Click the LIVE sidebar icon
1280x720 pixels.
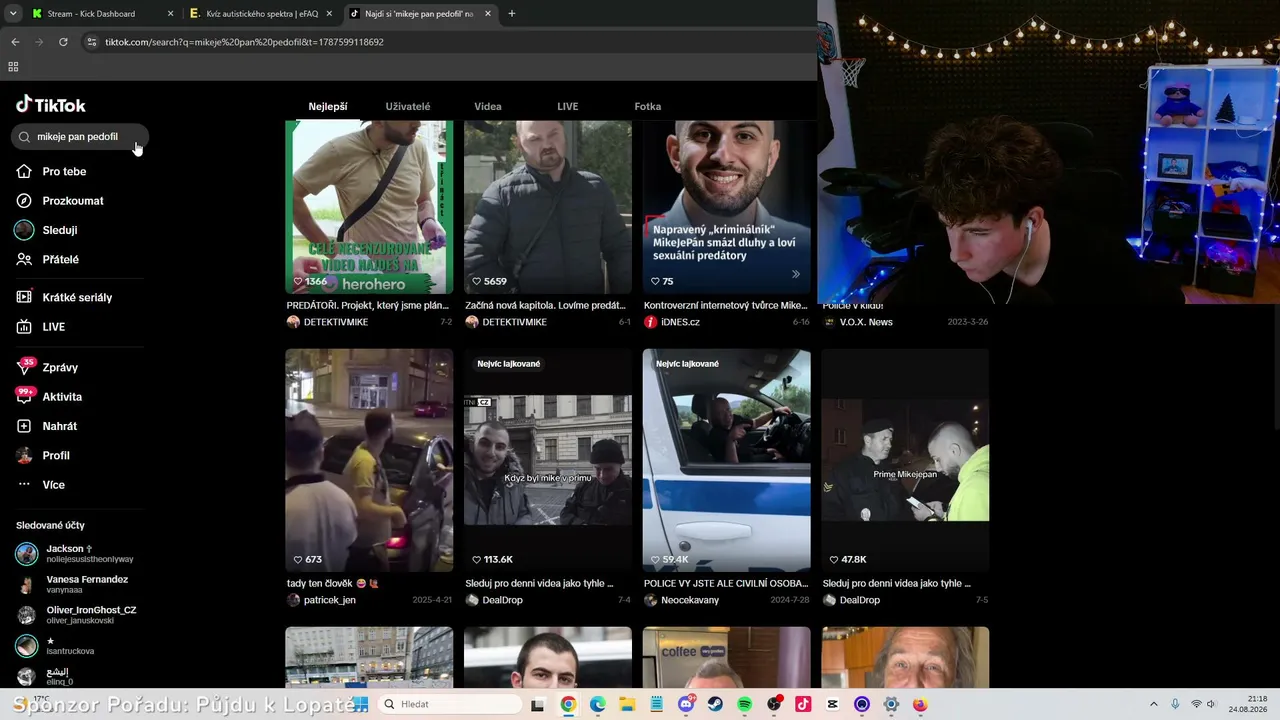pyautogui.click(x=24, y=327)
